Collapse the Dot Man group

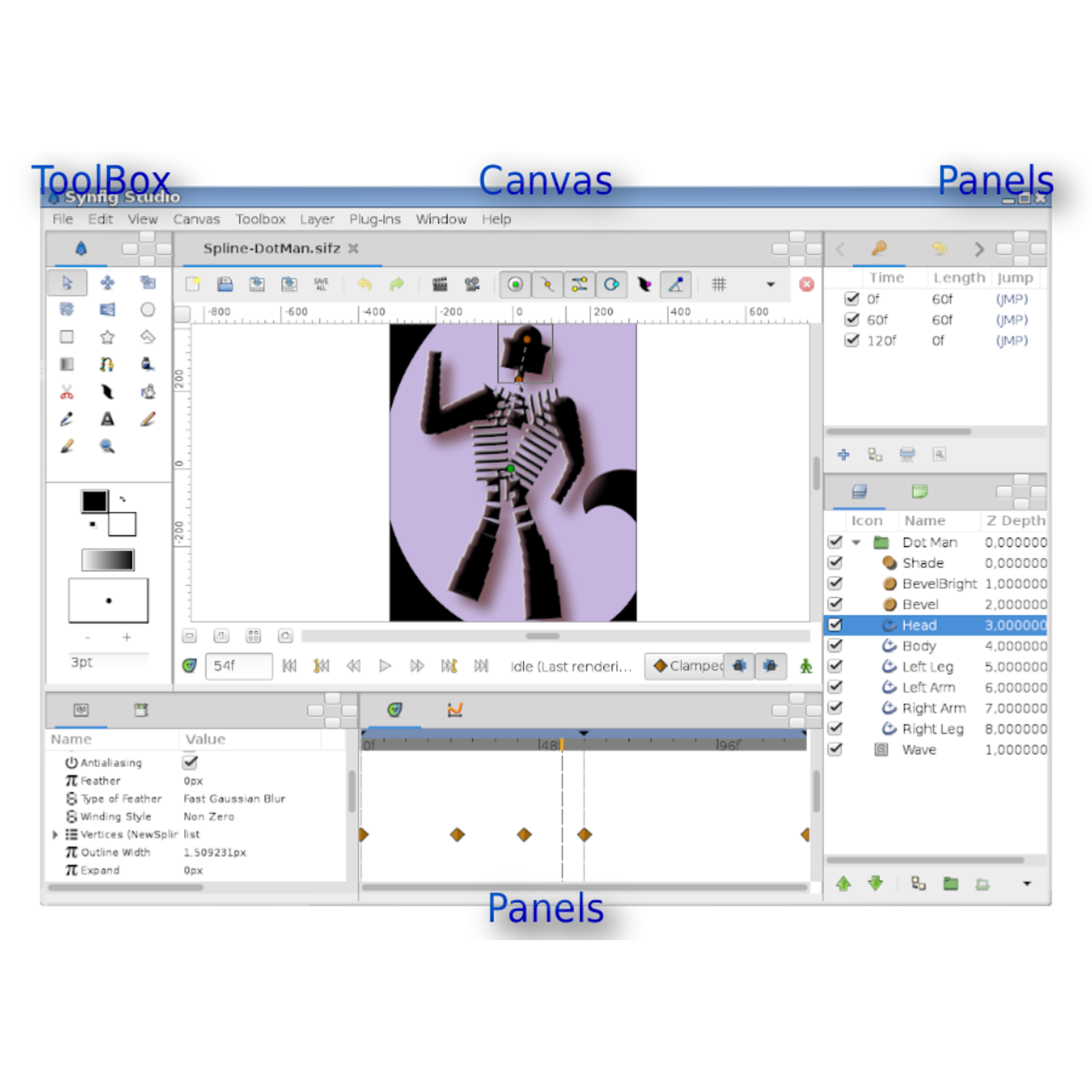coord(857,542)
